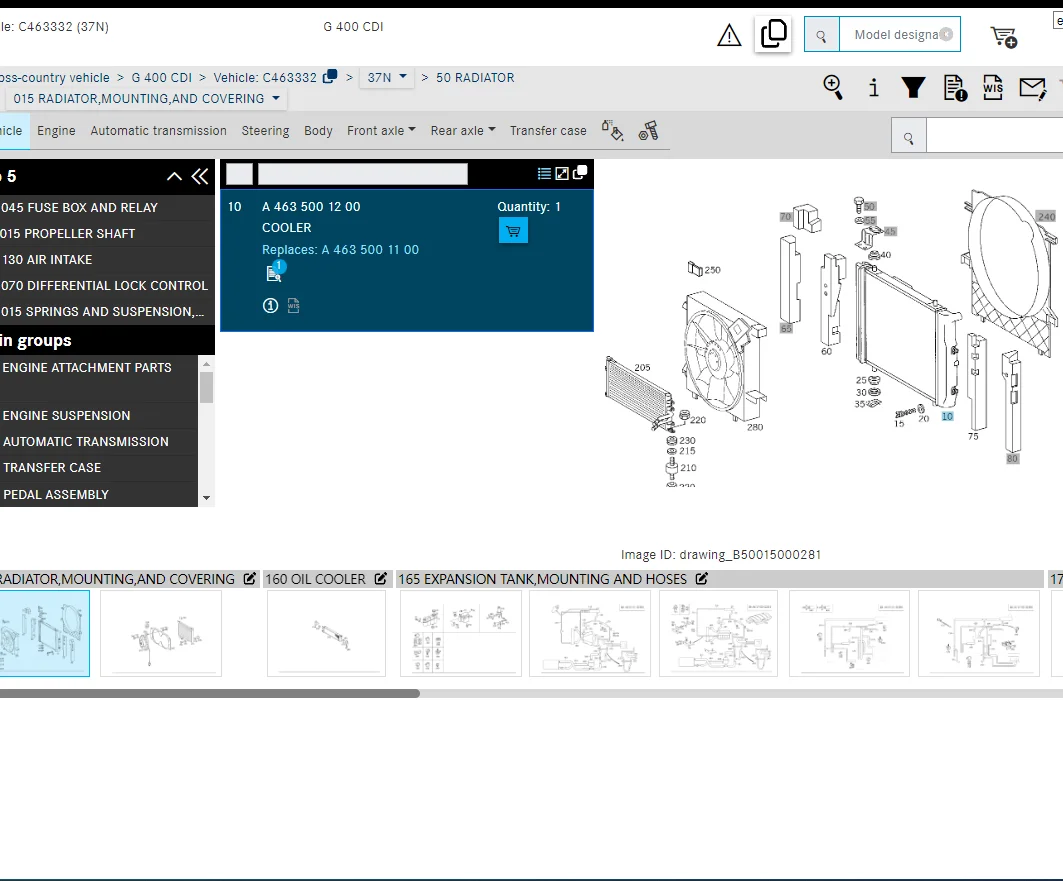The width and height of the screenshot is (1063, 881).
Task: Collapse sidebar with double left chevron
Action: (200, 176)
